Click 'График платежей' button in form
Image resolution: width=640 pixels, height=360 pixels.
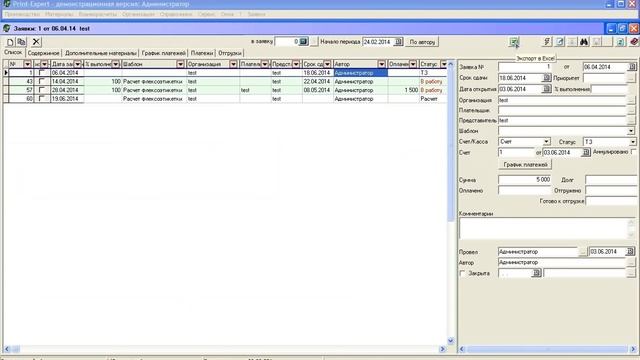click(x=525, y=164)
